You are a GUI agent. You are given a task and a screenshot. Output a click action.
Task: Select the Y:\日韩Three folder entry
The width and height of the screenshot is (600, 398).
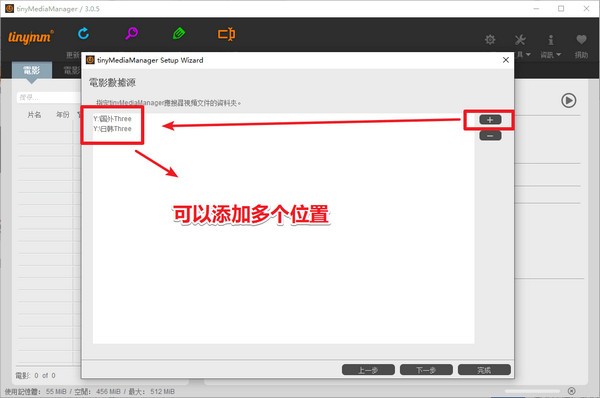click(x=112, y=129)
